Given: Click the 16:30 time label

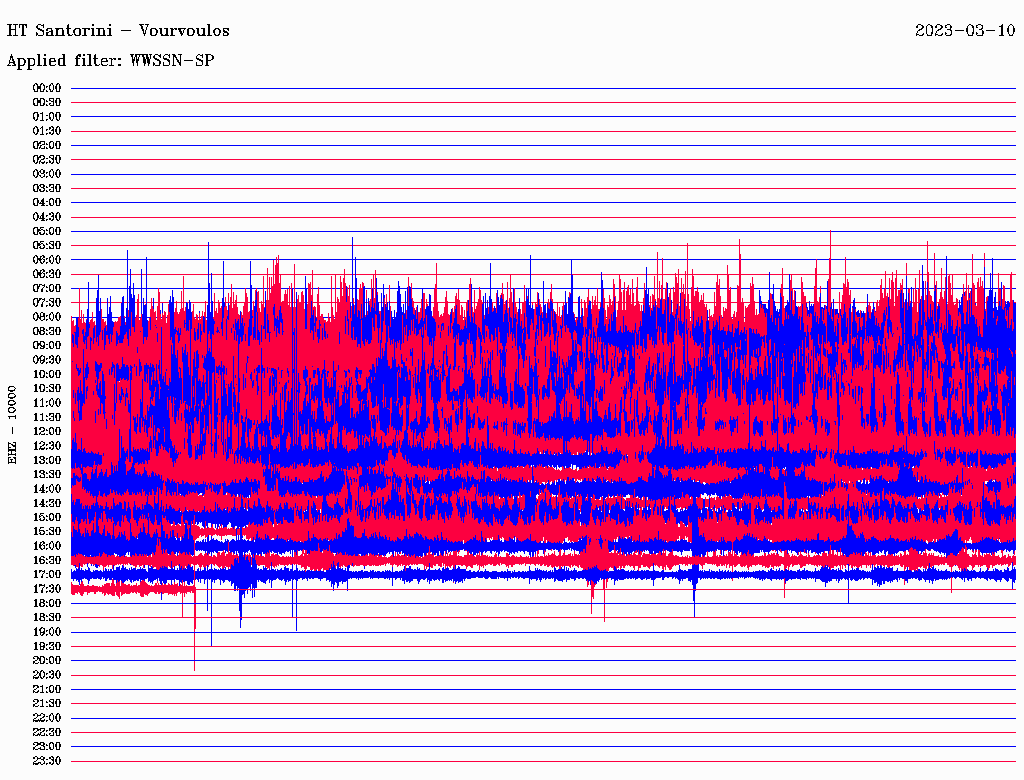Looking at the screenshot, I should tap(47, 560).
